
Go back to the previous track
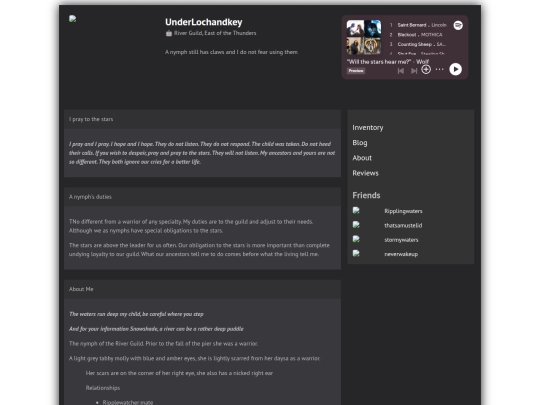coord(401,71)
